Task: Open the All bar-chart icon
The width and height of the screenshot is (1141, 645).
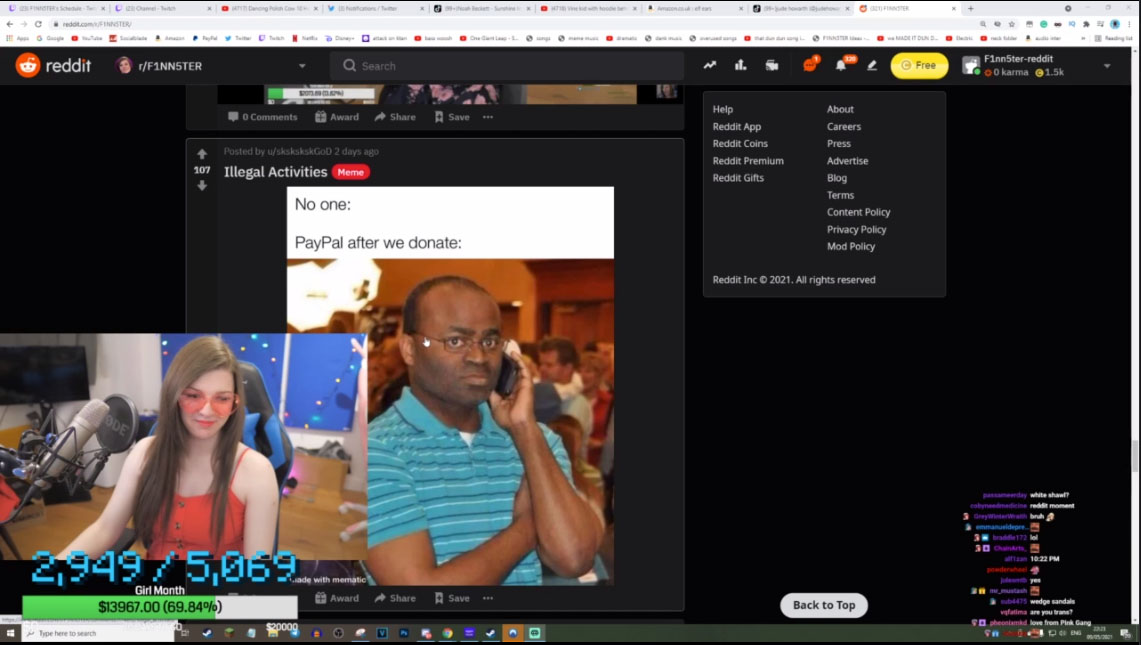Action: pyautogui.click(x=741, y=66)
